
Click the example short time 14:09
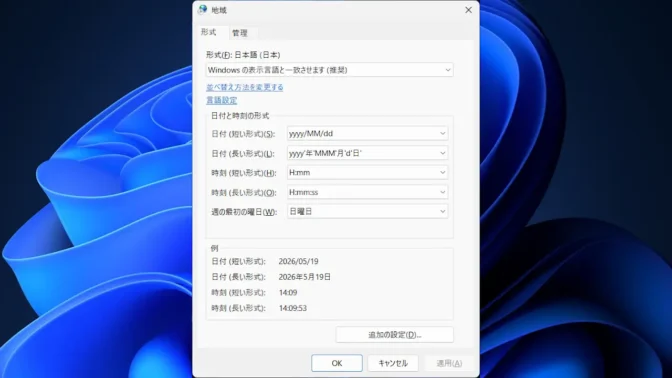coord(288,293)
